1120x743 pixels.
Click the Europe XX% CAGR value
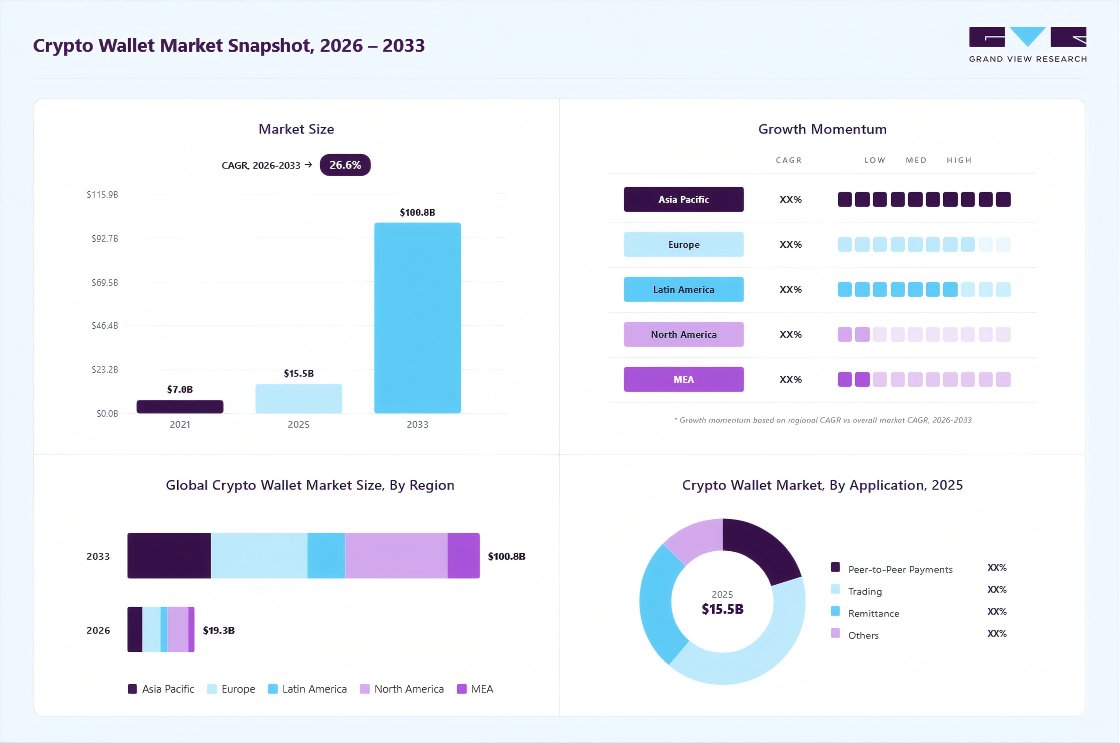click(791, 244)
